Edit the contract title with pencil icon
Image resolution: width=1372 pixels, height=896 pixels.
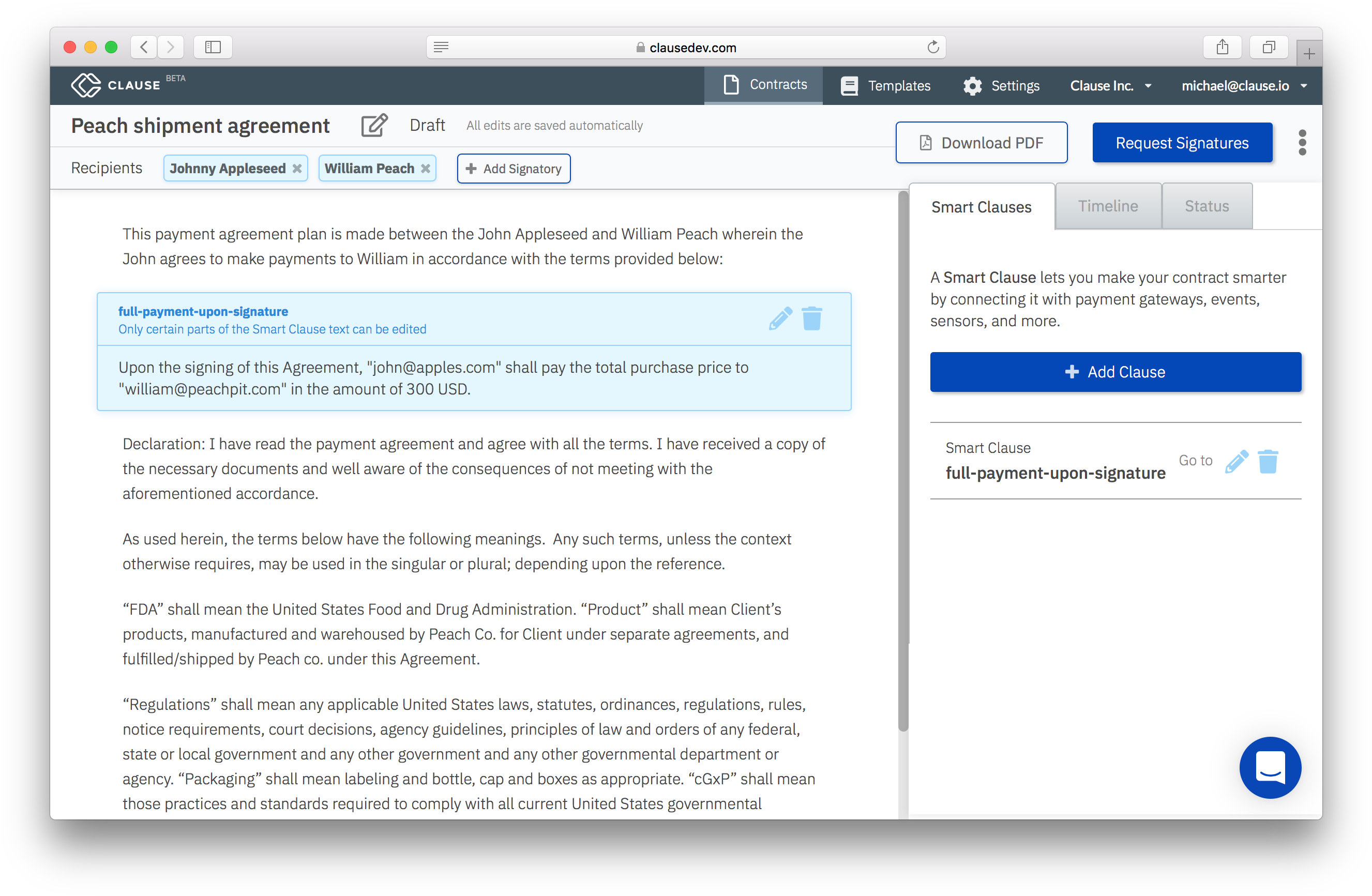[x=374, y=125]
